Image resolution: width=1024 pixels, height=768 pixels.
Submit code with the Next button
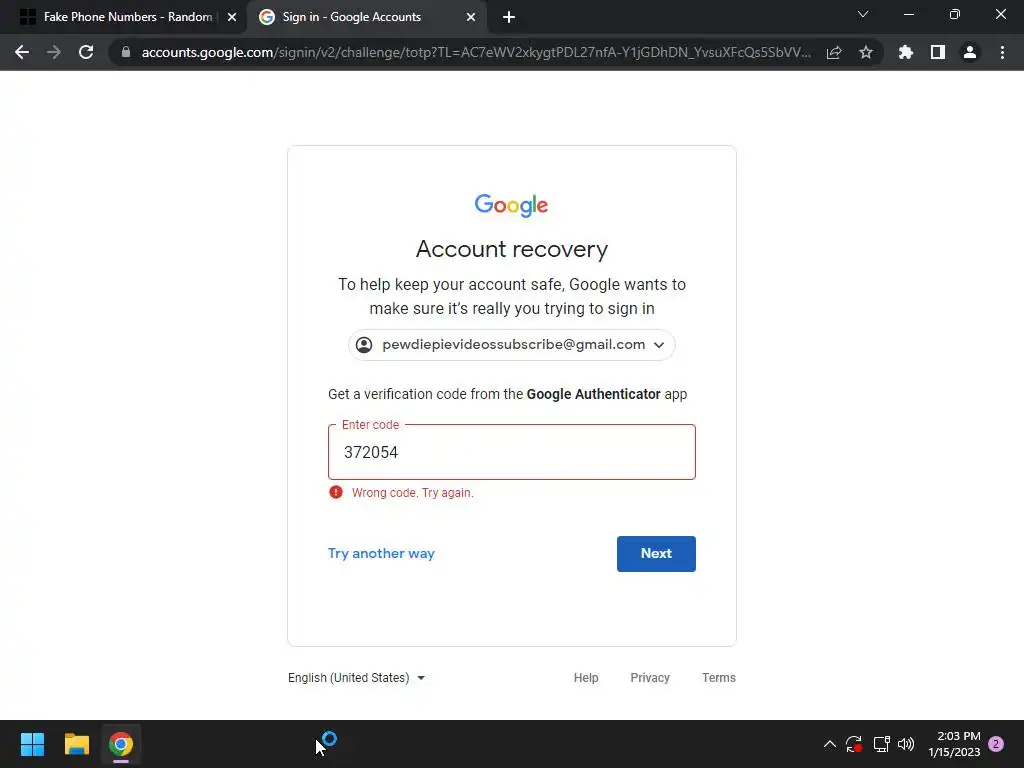[x=656, y=554]
